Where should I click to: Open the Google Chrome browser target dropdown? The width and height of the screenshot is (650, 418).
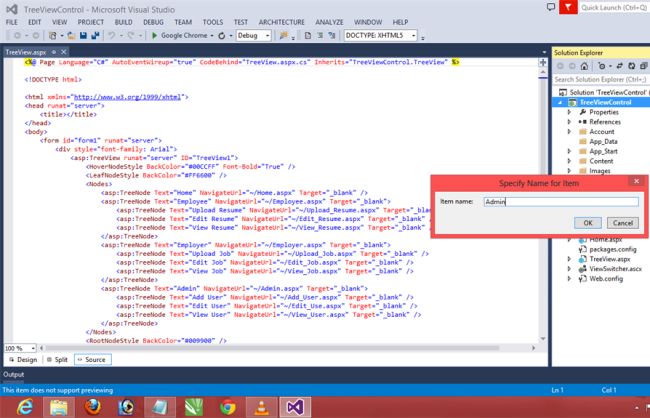click(x=211, y=36)
